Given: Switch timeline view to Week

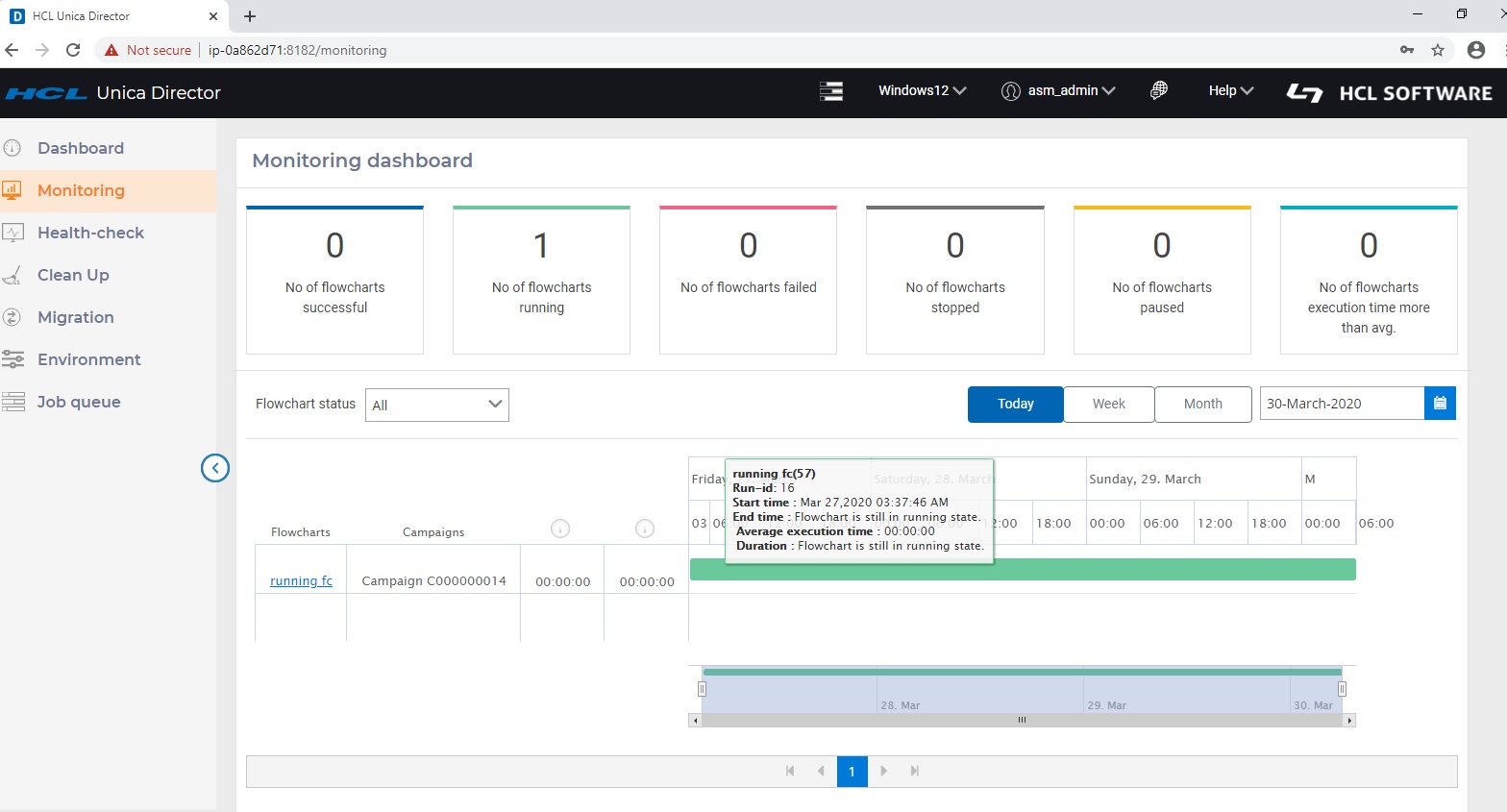Looking at the screenshot, I should coord(1108,404).
